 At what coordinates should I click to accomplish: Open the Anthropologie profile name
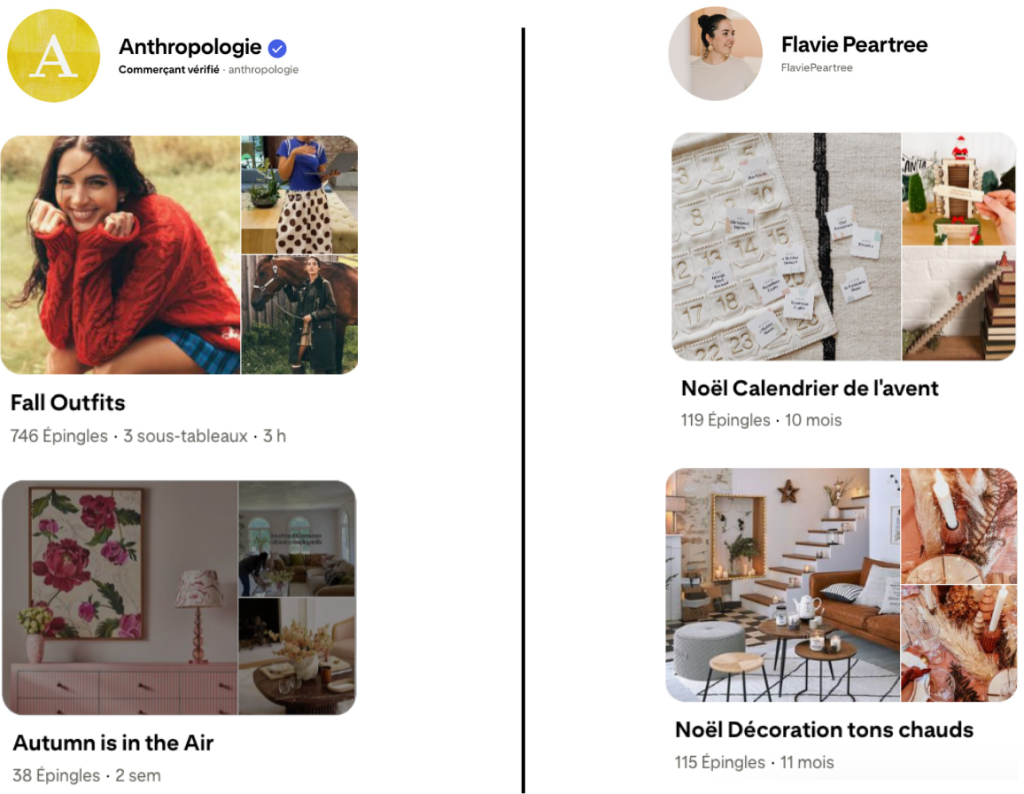click(x=190, y=47)
